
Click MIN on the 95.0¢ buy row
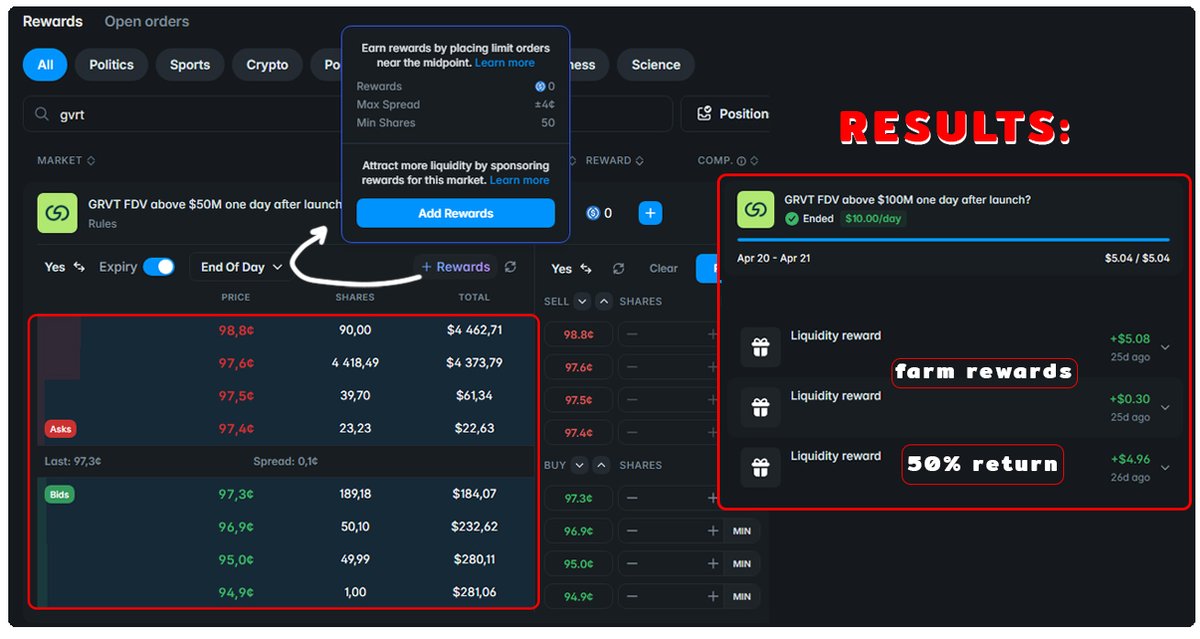tap(742, 564)
